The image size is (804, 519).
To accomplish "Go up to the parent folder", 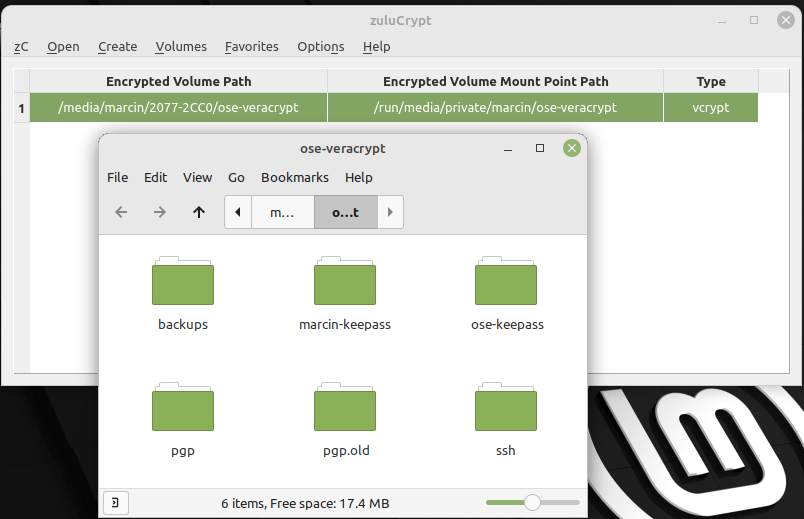I will [x=199, y=212].
